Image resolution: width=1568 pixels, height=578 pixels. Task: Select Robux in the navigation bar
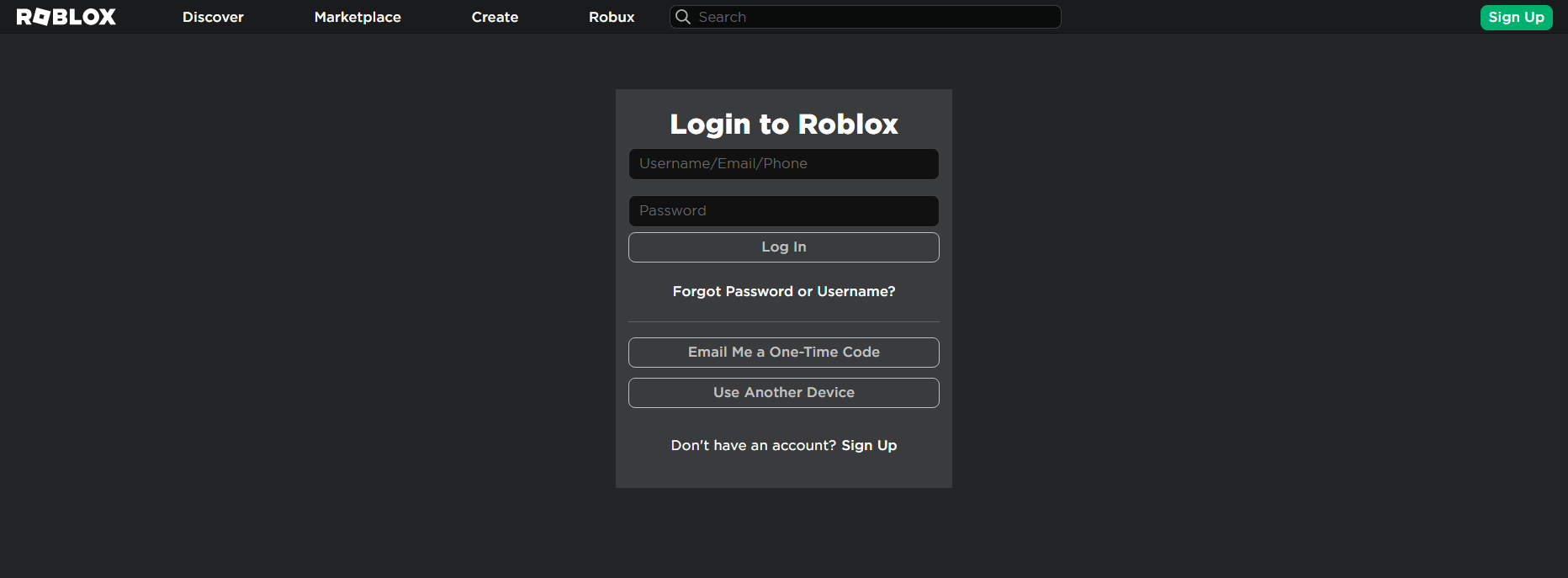pos(612,17)
